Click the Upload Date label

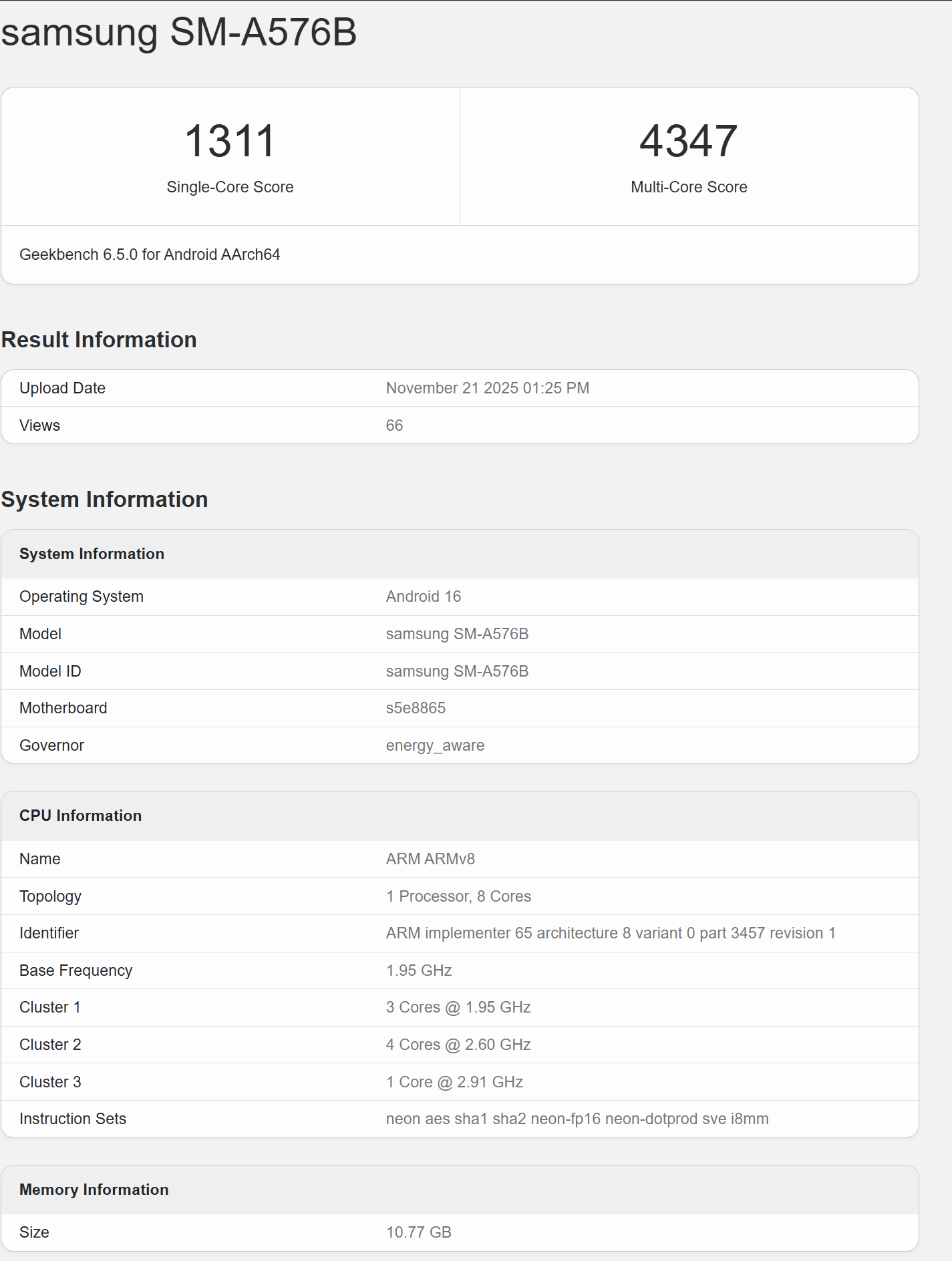click(62, 388)
